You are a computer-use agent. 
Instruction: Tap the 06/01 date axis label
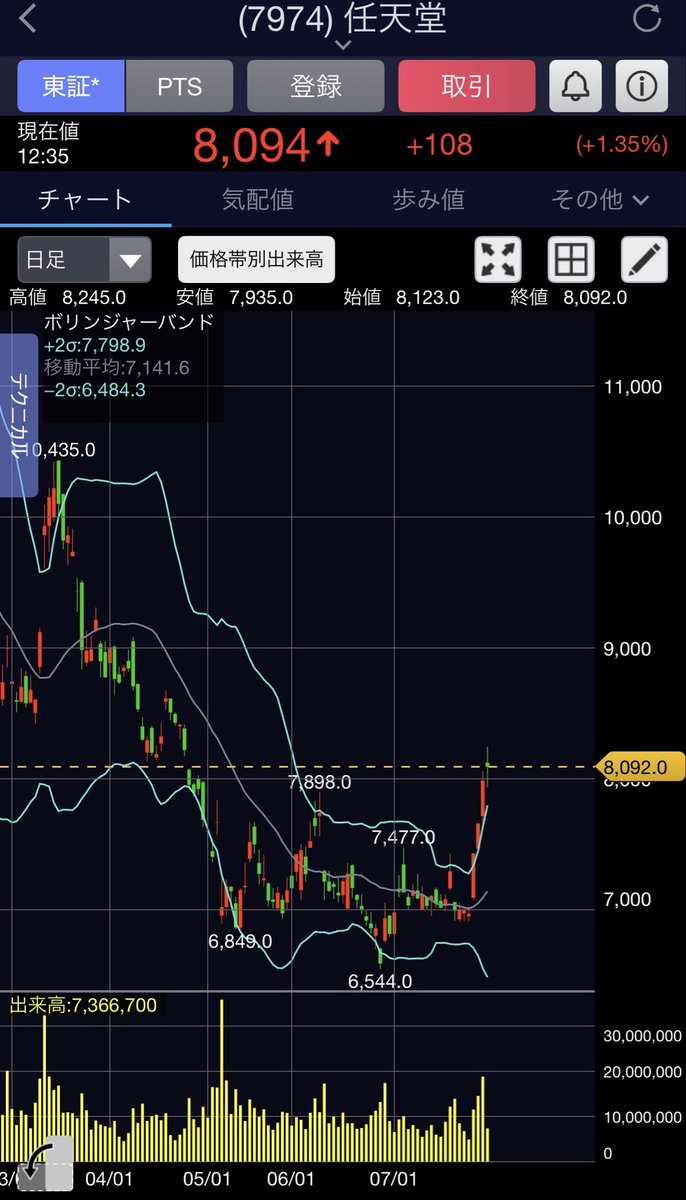pyautogui.click(x=292, y=1179)
